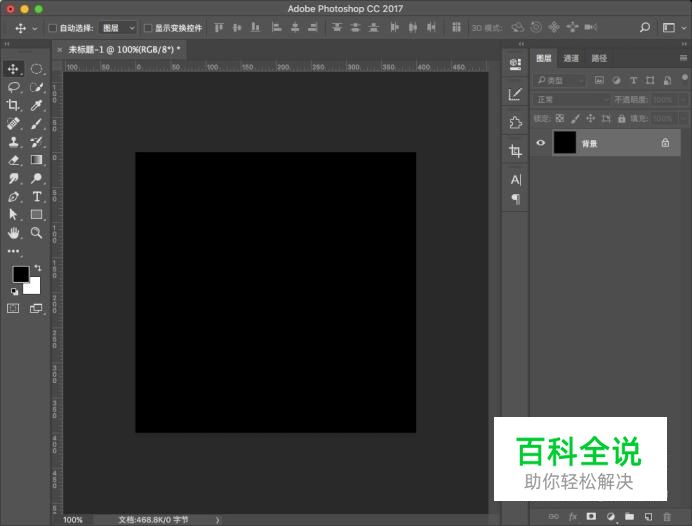The image size is (692, 526).
Task: Select the Brush tool
Action: (37, 124)
